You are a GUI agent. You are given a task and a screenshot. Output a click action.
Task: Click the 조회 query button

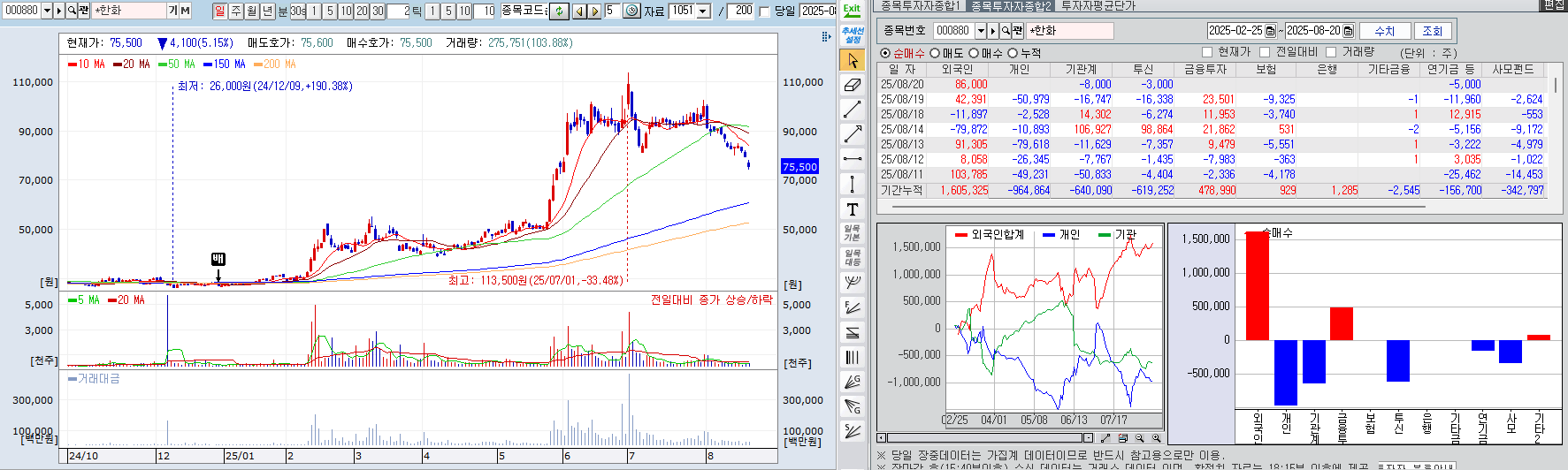[1433, 31]
